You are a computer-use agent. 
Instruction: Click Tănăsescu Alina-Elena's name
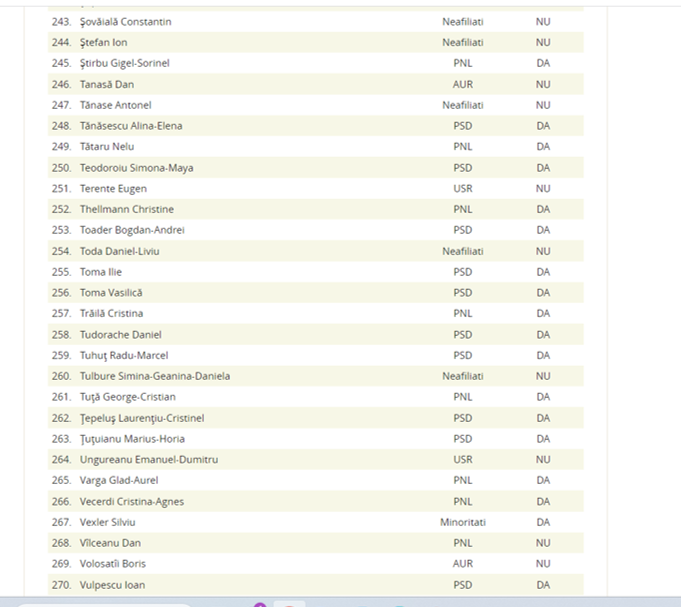click(x=130, y=126)
